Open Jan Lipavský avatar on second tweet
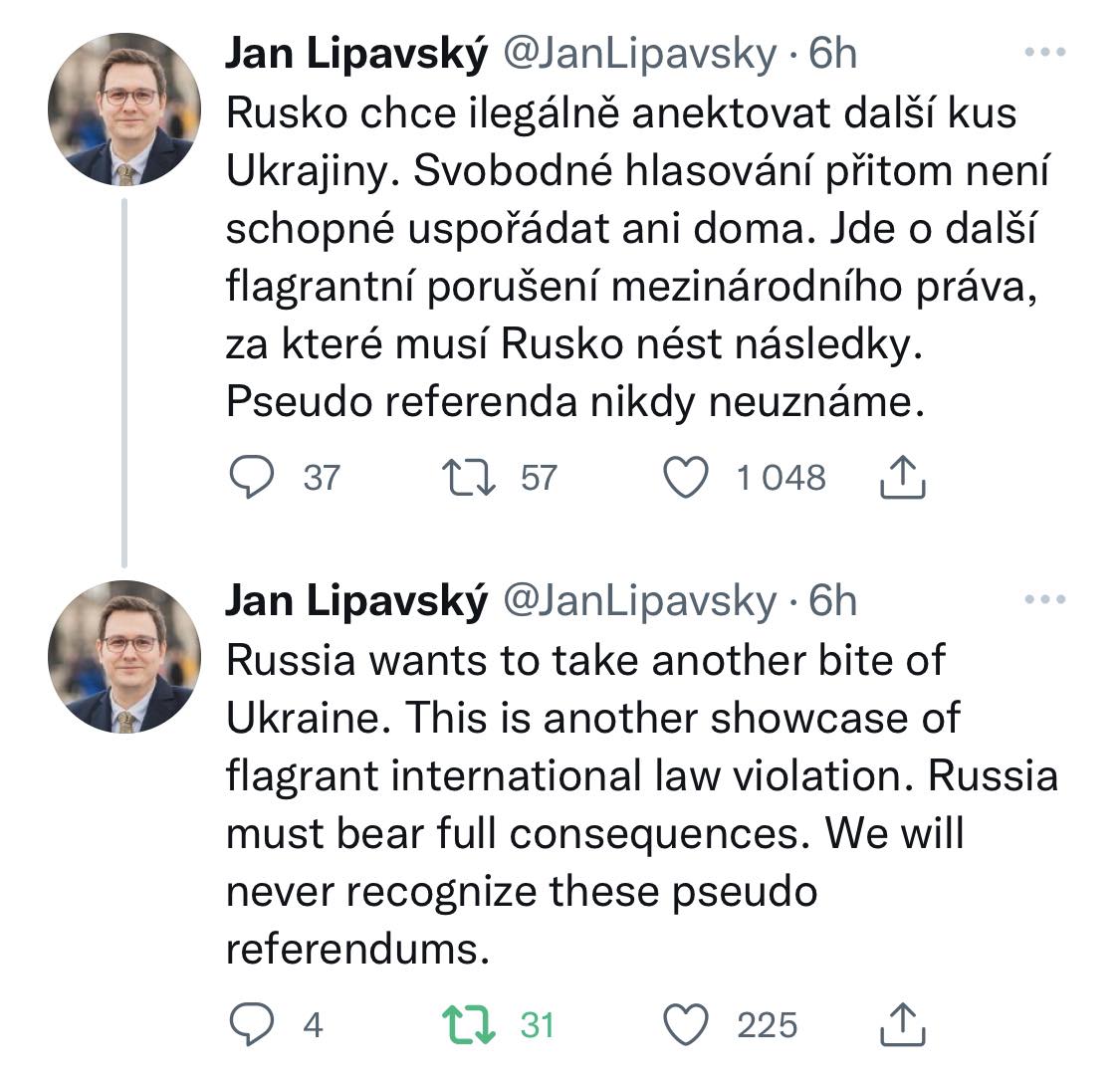 [124, 657]
